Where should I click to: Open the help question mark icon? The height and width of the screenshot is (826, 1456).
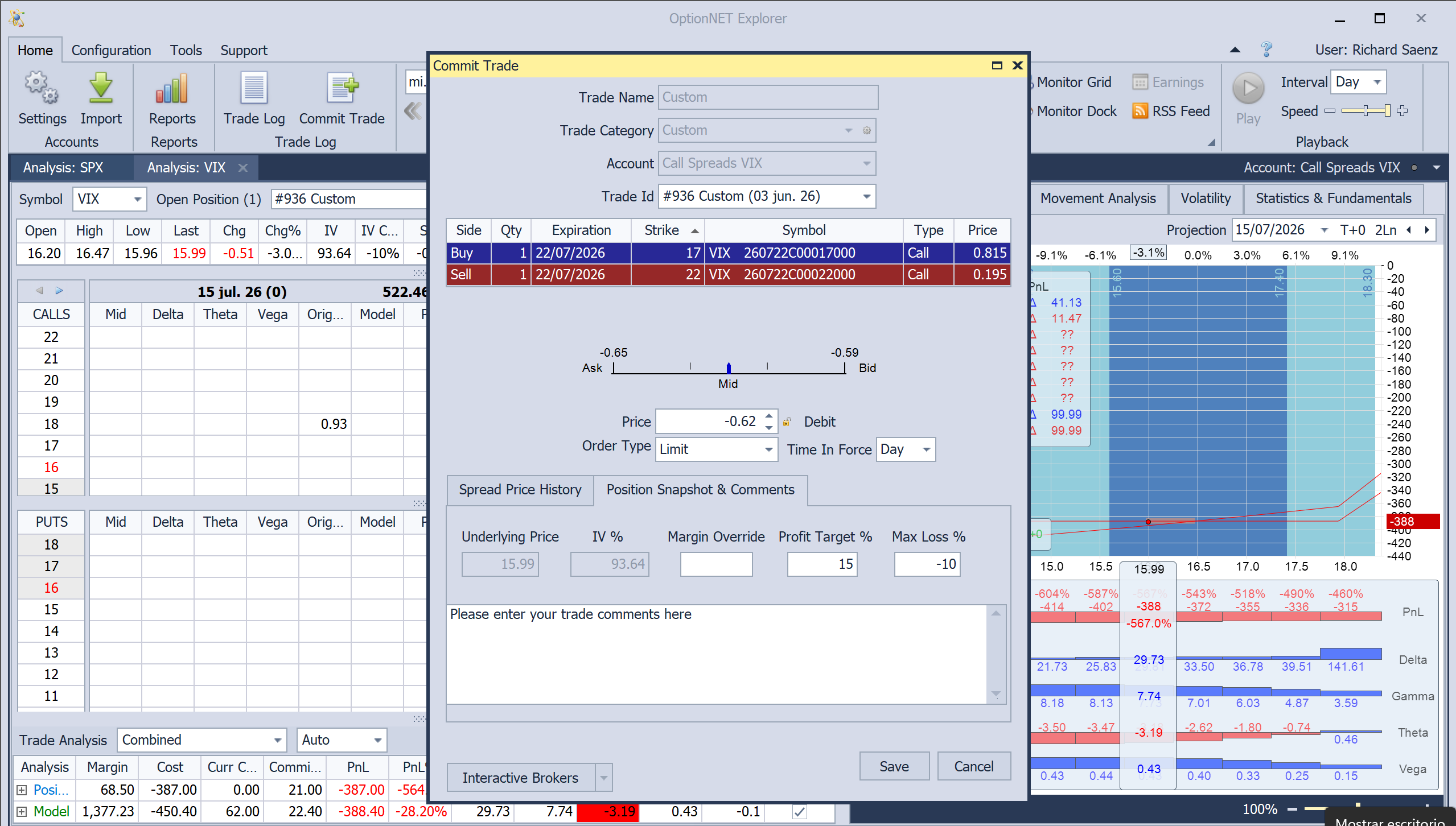pos(1266,49)
